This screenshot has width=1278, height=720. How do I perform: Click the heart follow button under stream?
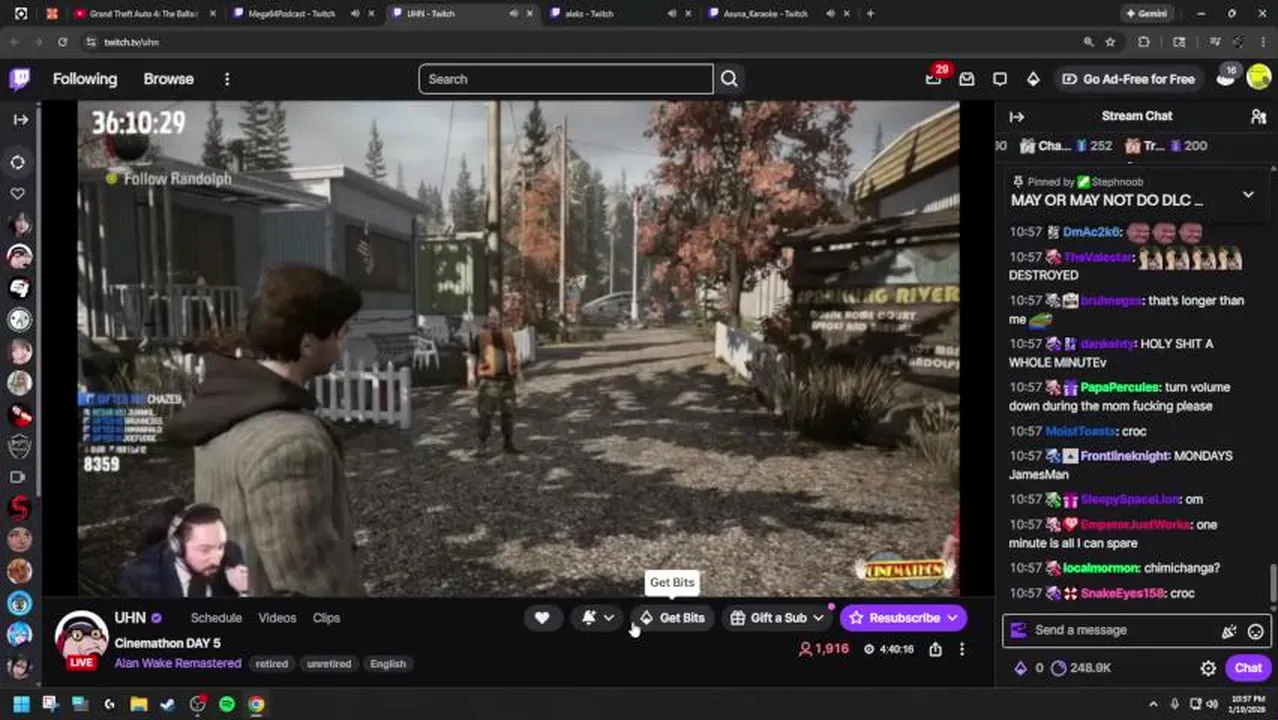pyautogui.click(x=542, y=618)
